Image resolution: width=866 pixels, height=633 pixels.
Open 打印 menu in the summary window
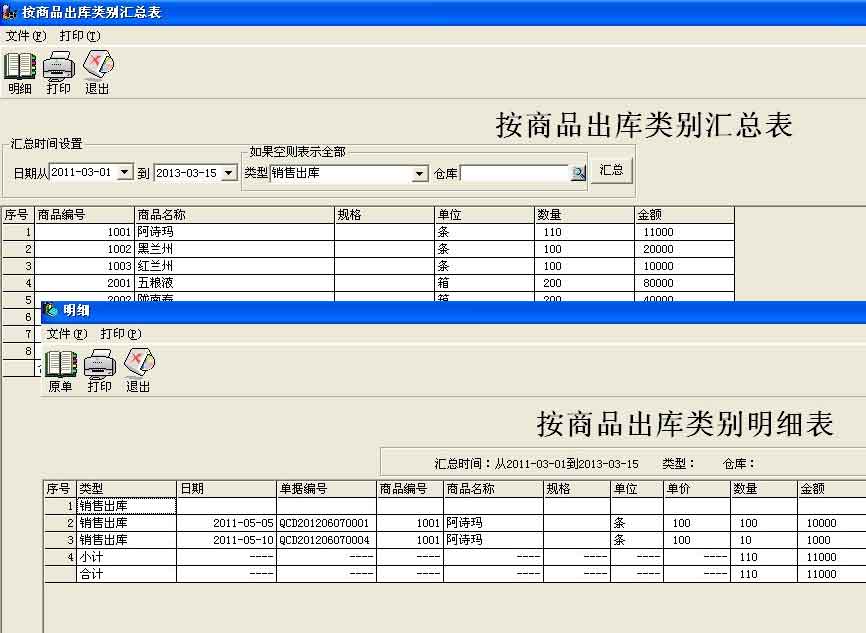pos(79,36)
